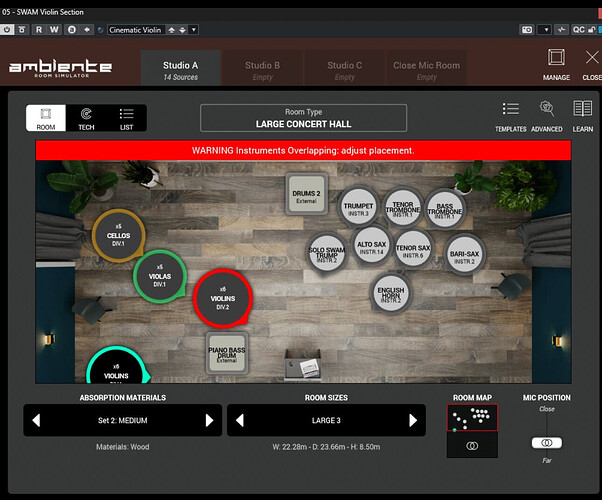Open the preset menu triangle after Cinematic Violin
Screen dimensions: 602x500
coord(194,30)
